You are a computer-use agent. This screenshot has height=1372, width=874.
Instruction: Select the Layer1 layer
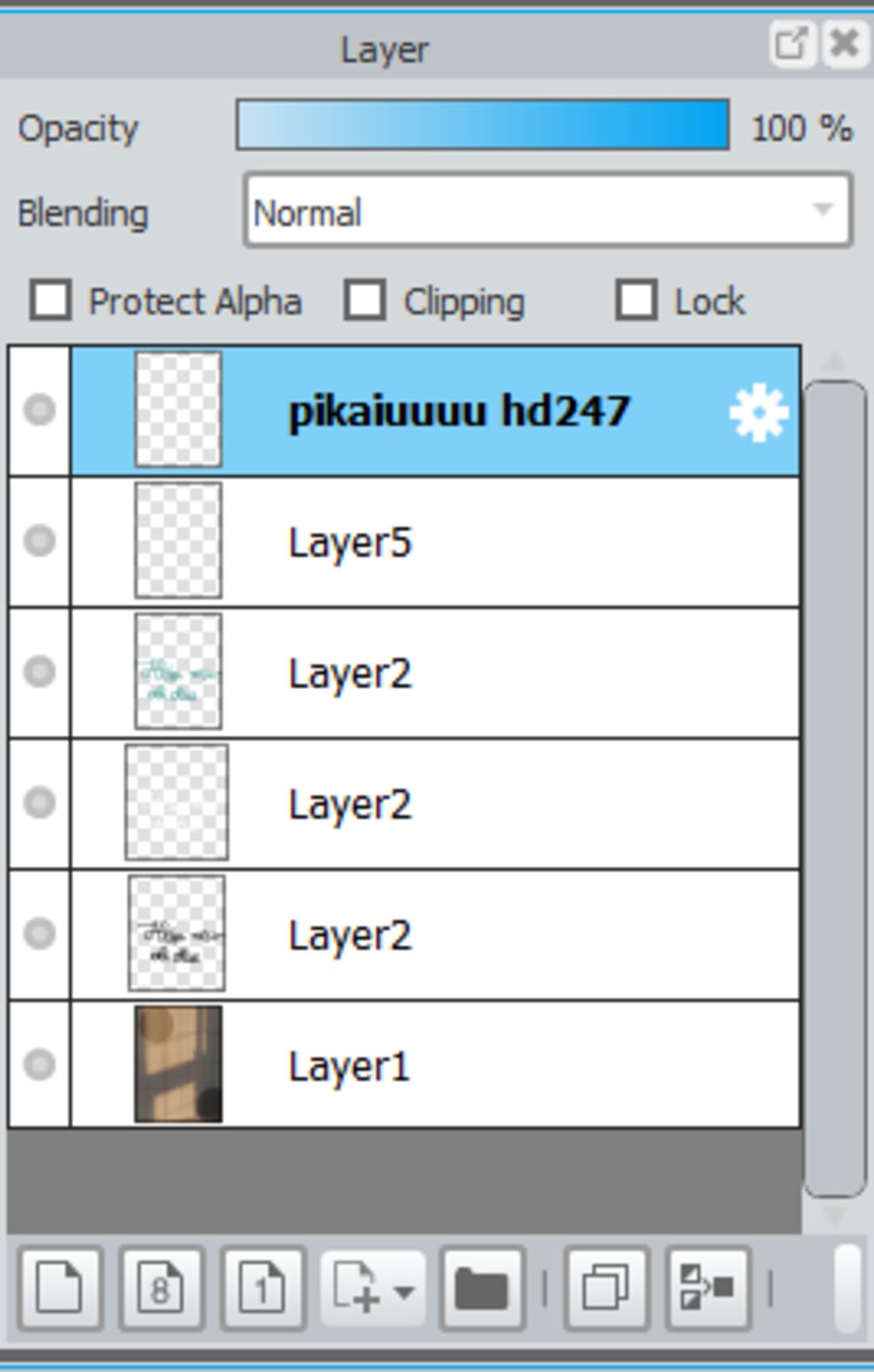[x=435, y=1065]
